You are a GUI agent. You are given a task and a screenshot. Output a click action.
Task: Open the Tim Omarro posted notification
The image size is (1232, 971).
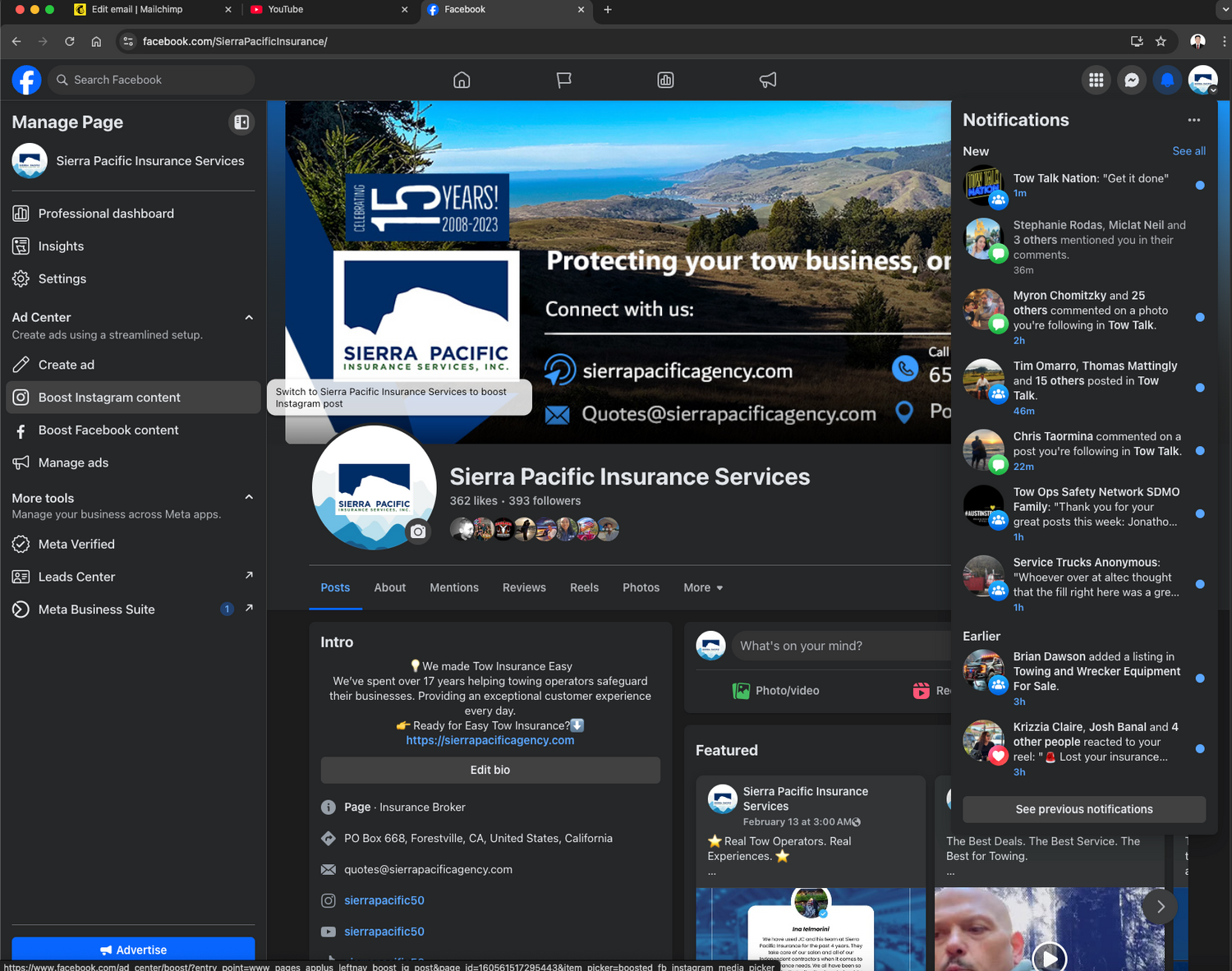[1084, 388]
